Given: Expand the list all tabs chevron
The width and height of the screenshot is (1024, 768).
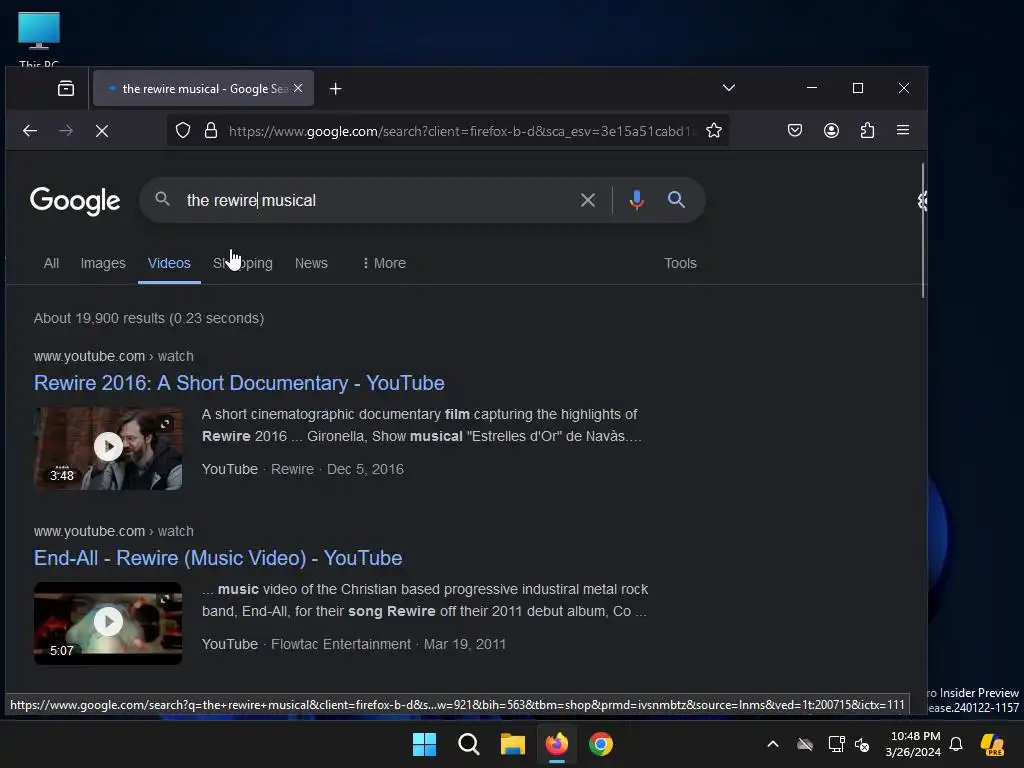Looking at the screenshot, I should point(729,88).
